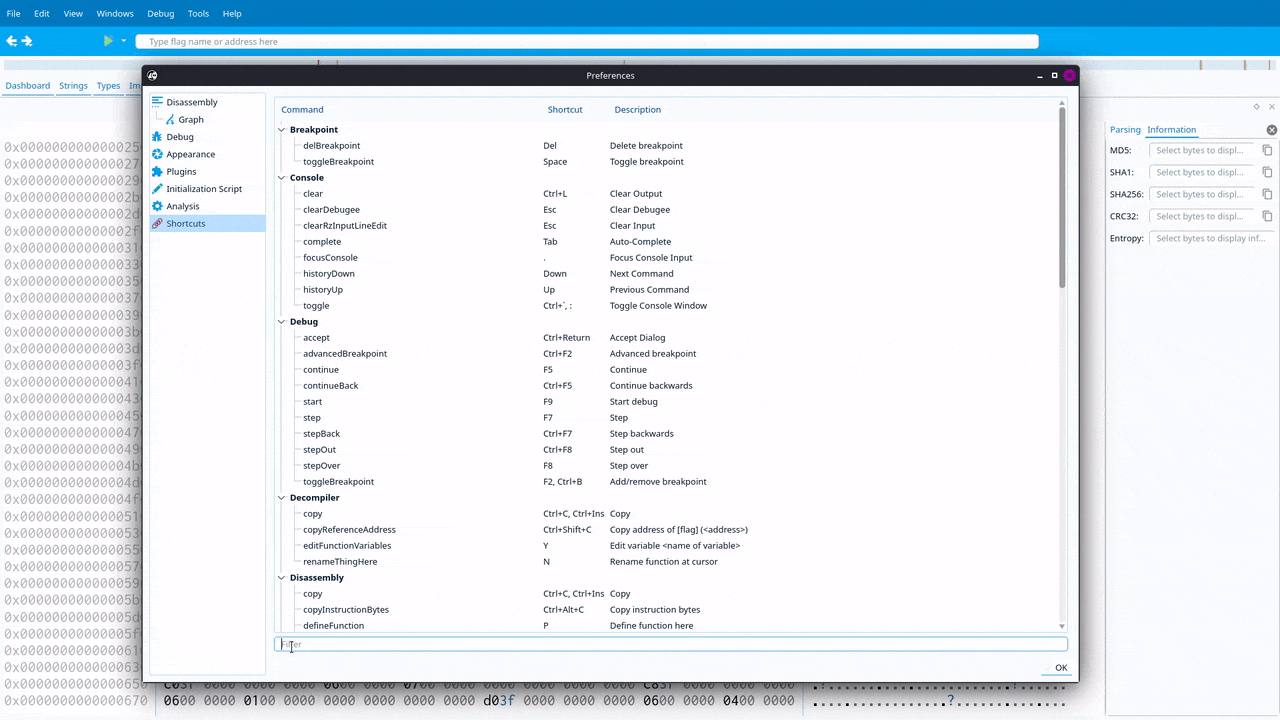Collapse the Breakpoint shortcuts group
The height and width of the screenshot is (720, 1280).
click(x=281, y=130)
